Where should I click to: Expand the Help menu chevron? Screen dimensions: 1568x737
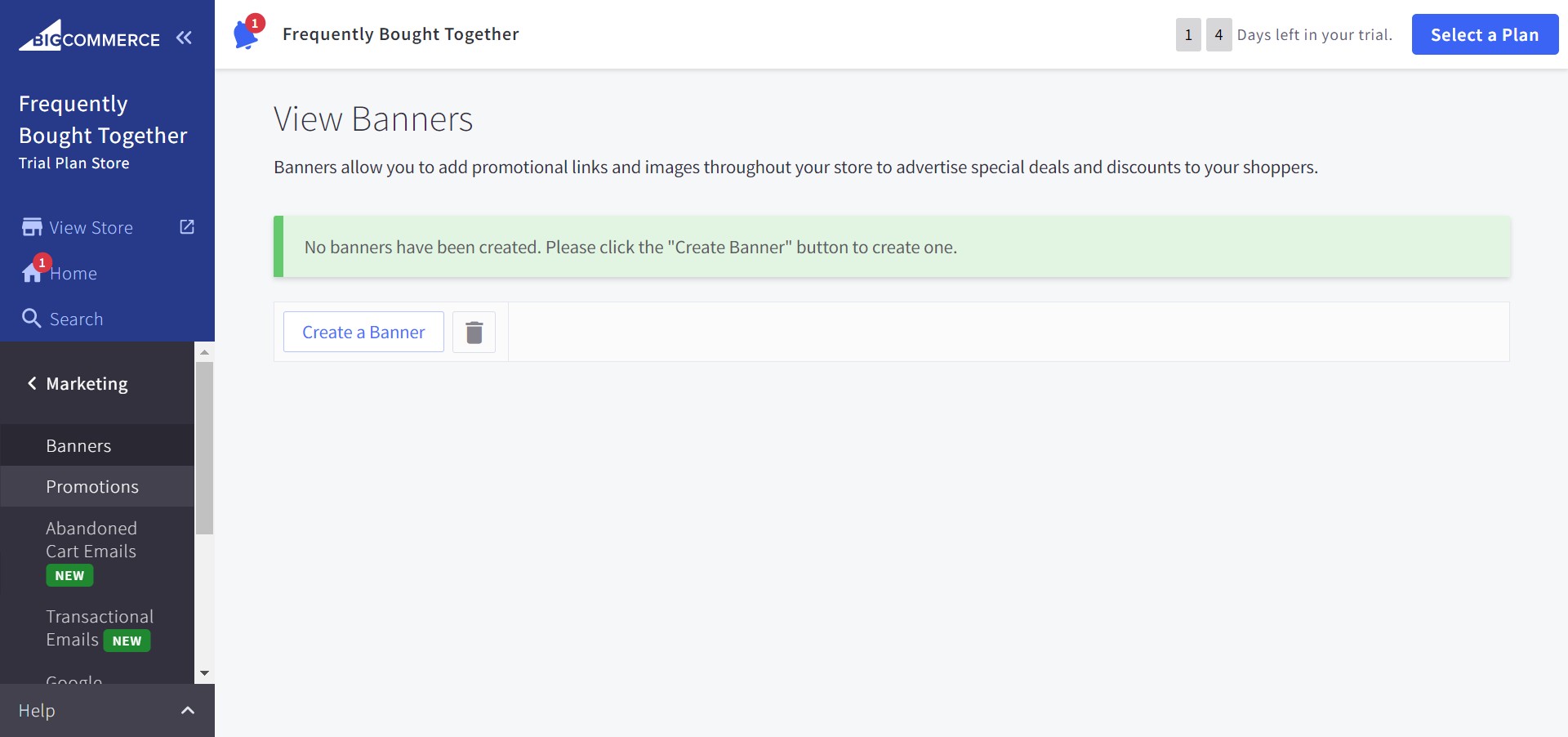click(x=188, y=711)
